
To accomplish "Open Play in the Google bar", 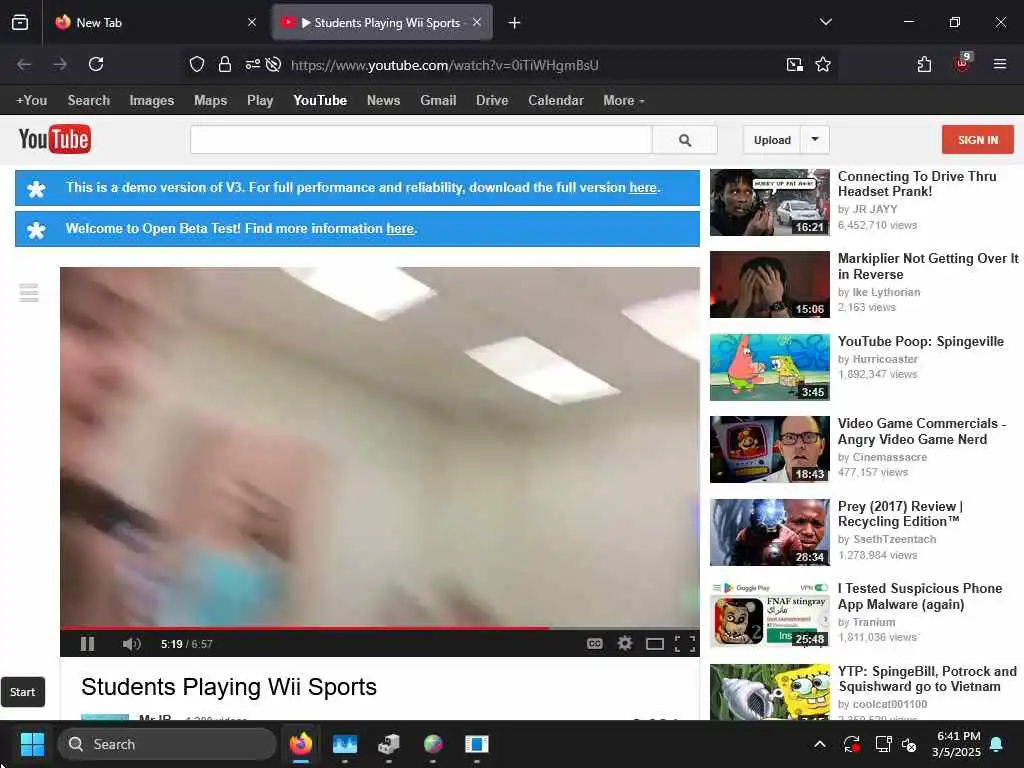I will 260,101.
